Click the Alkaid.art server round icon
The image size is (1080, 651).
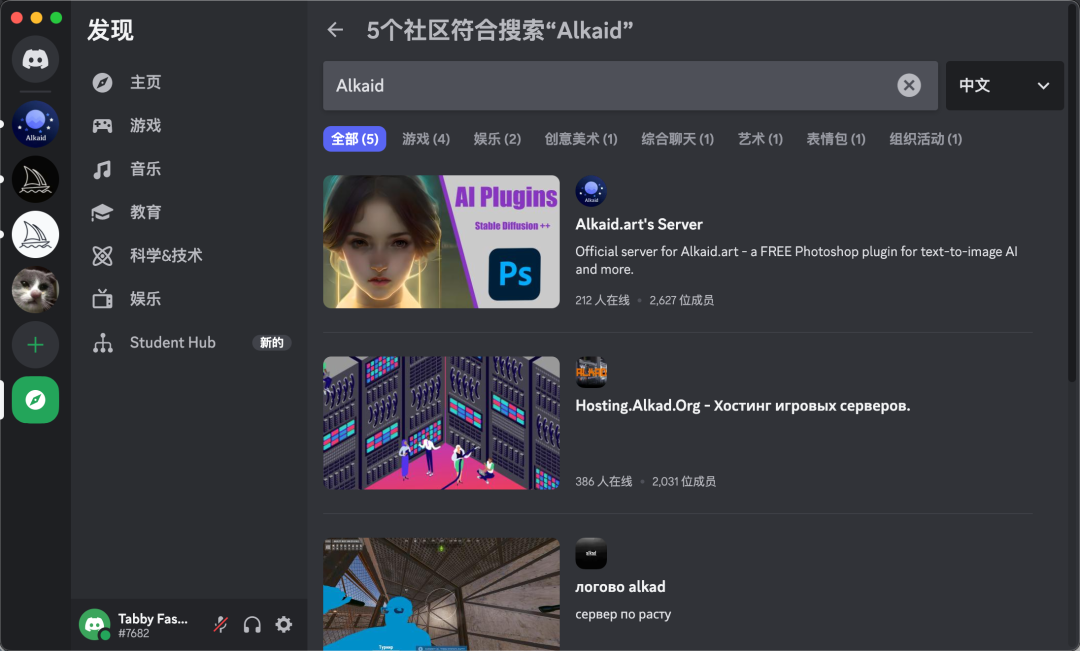pos(591,192)
